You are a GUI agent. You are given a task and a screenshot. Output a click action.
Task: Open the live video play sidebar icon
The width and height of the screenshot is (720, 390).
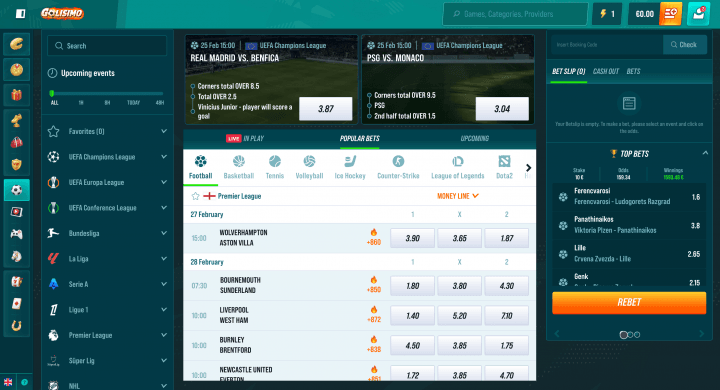(x=17, y=212)
